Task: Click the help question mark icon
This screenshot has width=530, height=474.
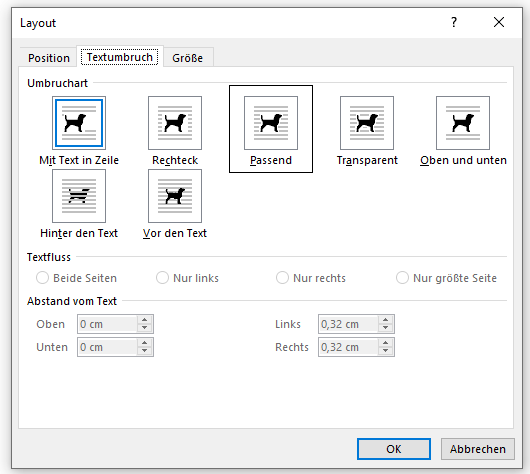Action: point(454,22)
